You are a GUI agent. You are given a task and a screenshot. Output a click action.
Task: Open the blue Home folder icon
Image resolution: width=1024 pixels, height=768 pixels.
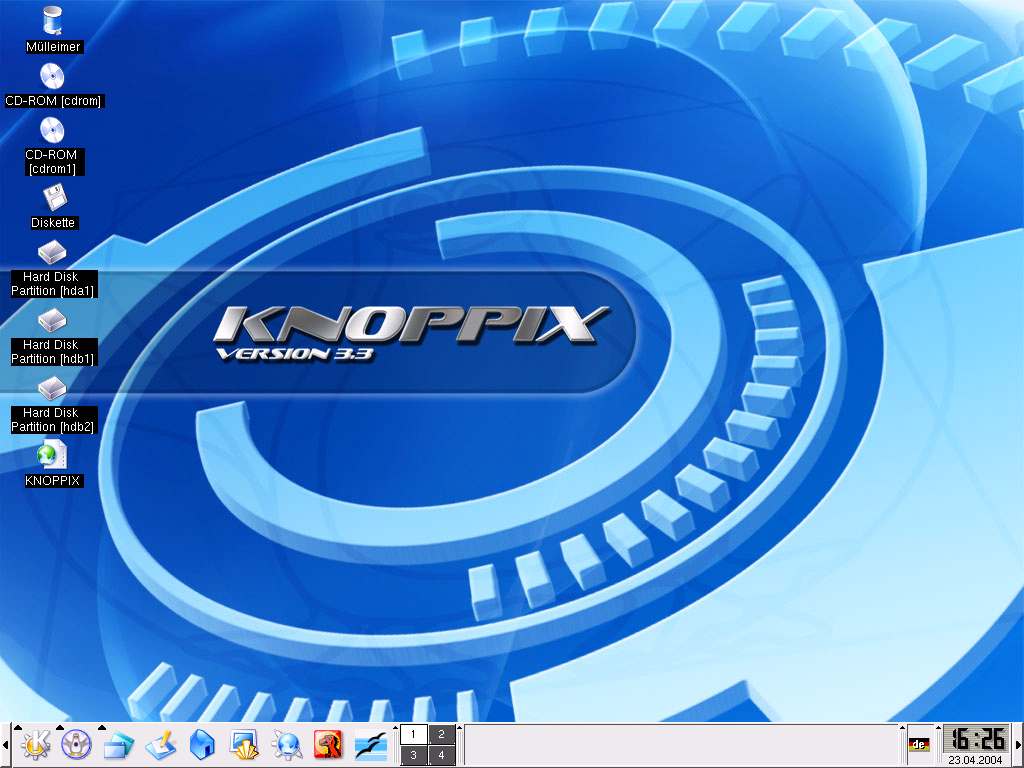[202, 744]
